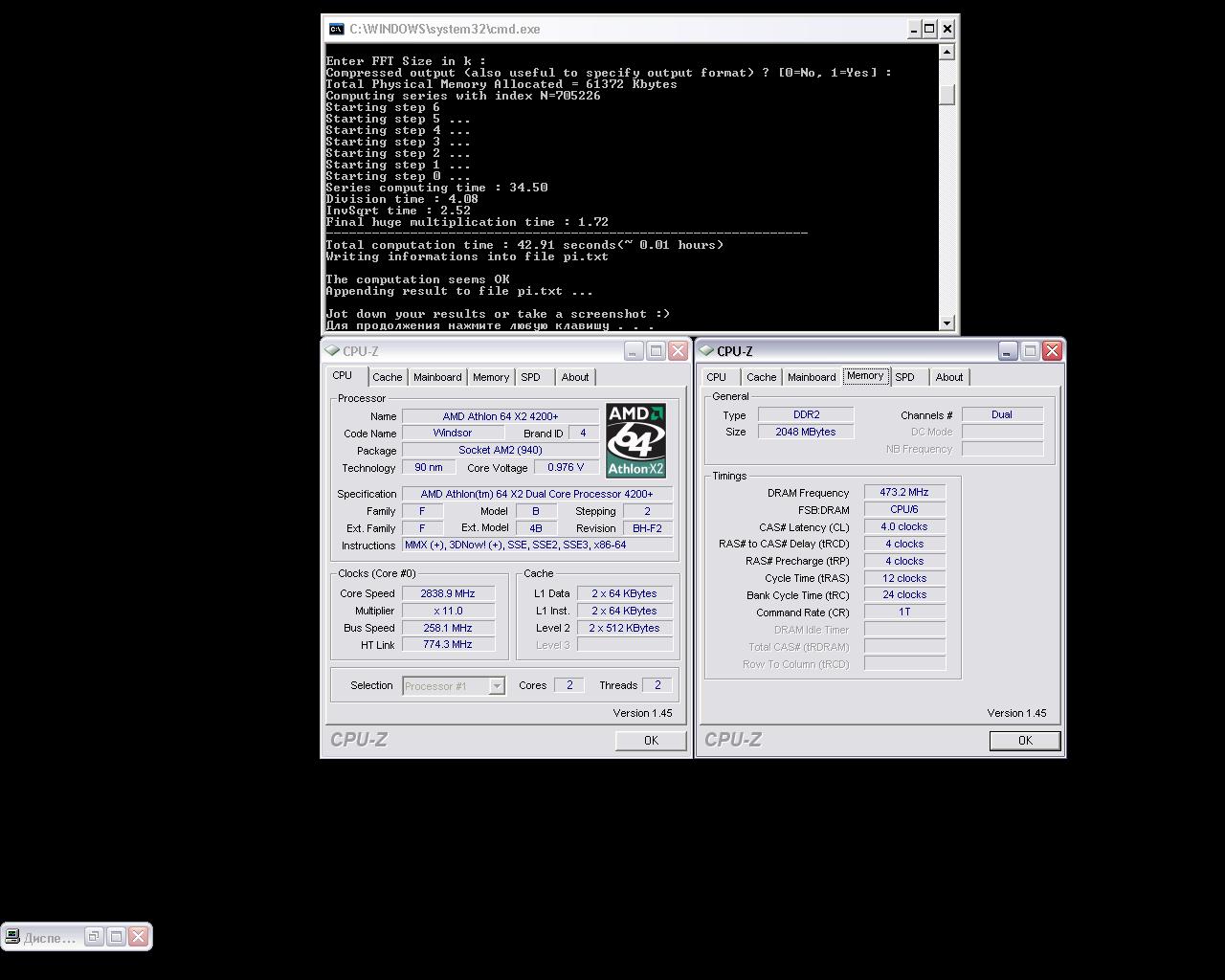Click the AMD Athlon X2 logo
Viewport: 1225px width, 980px height.
pos(635,441)
